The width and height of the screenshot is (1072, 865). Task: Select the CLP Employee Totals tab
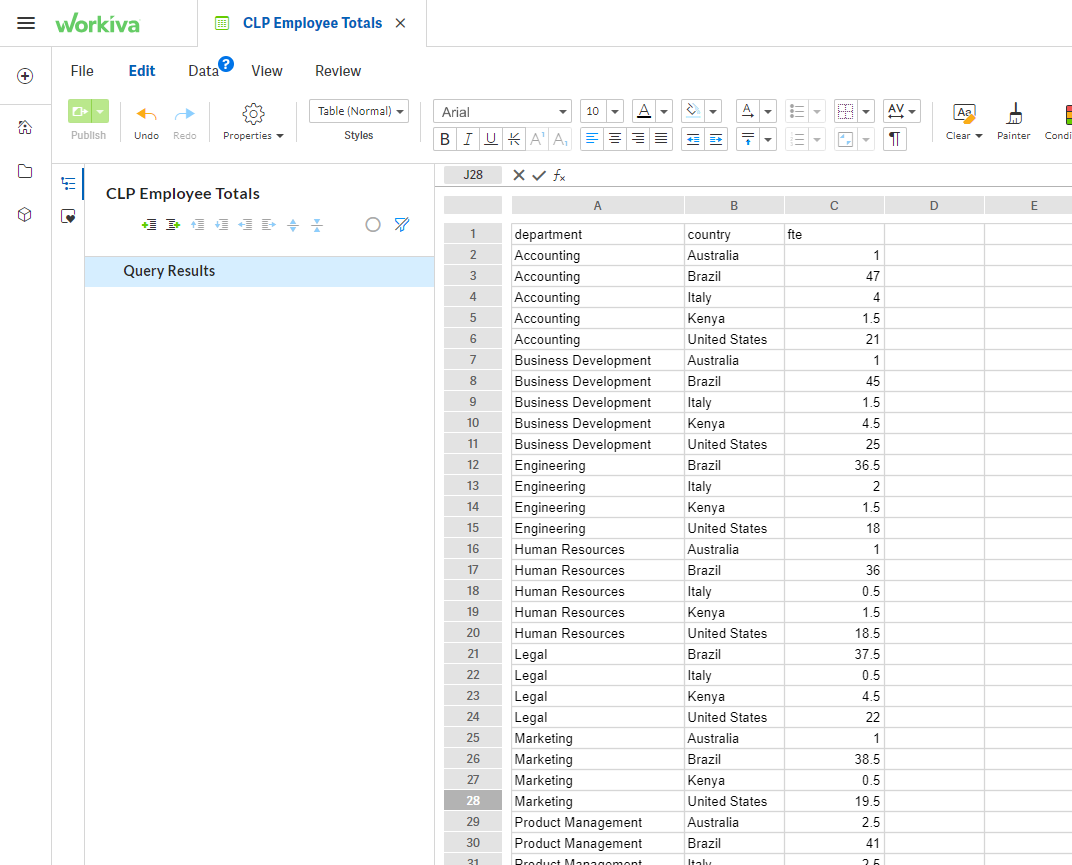312,23
